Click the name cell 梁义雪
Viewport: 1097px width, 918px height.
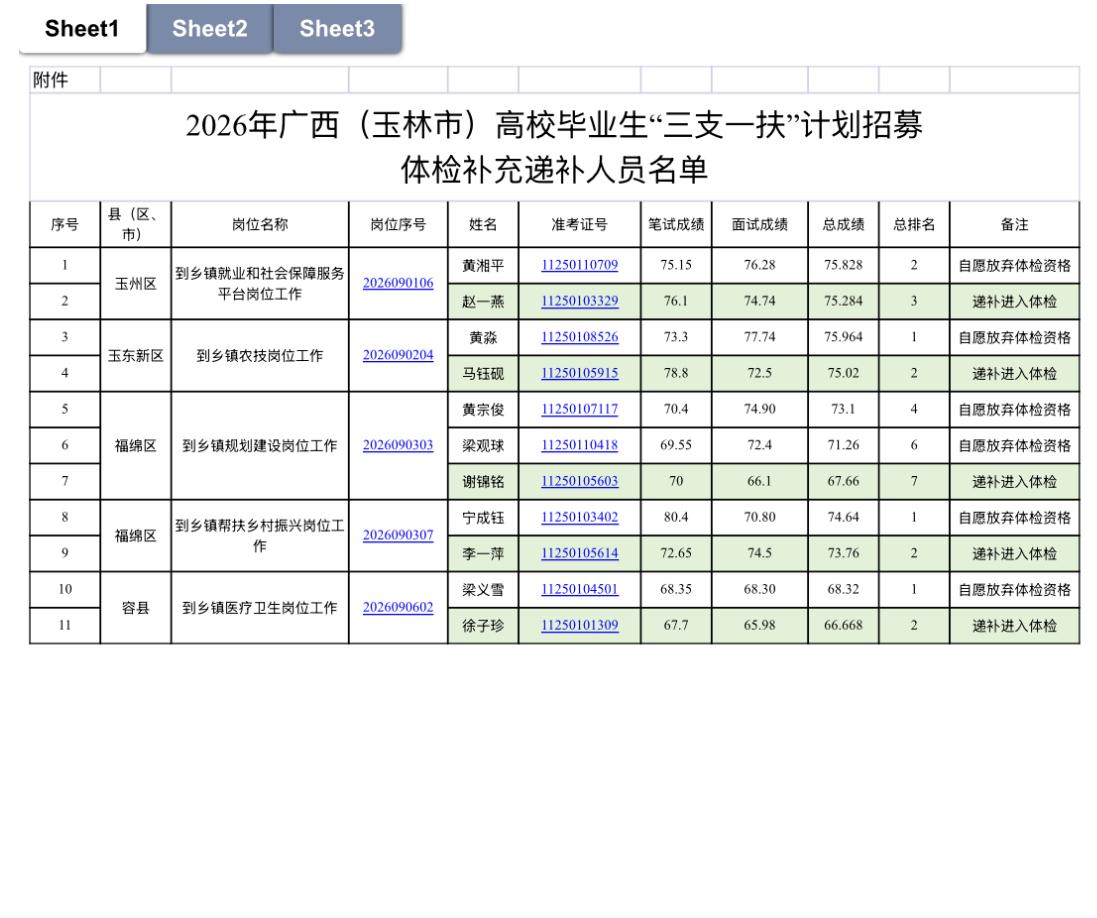[x=483, y=589]
